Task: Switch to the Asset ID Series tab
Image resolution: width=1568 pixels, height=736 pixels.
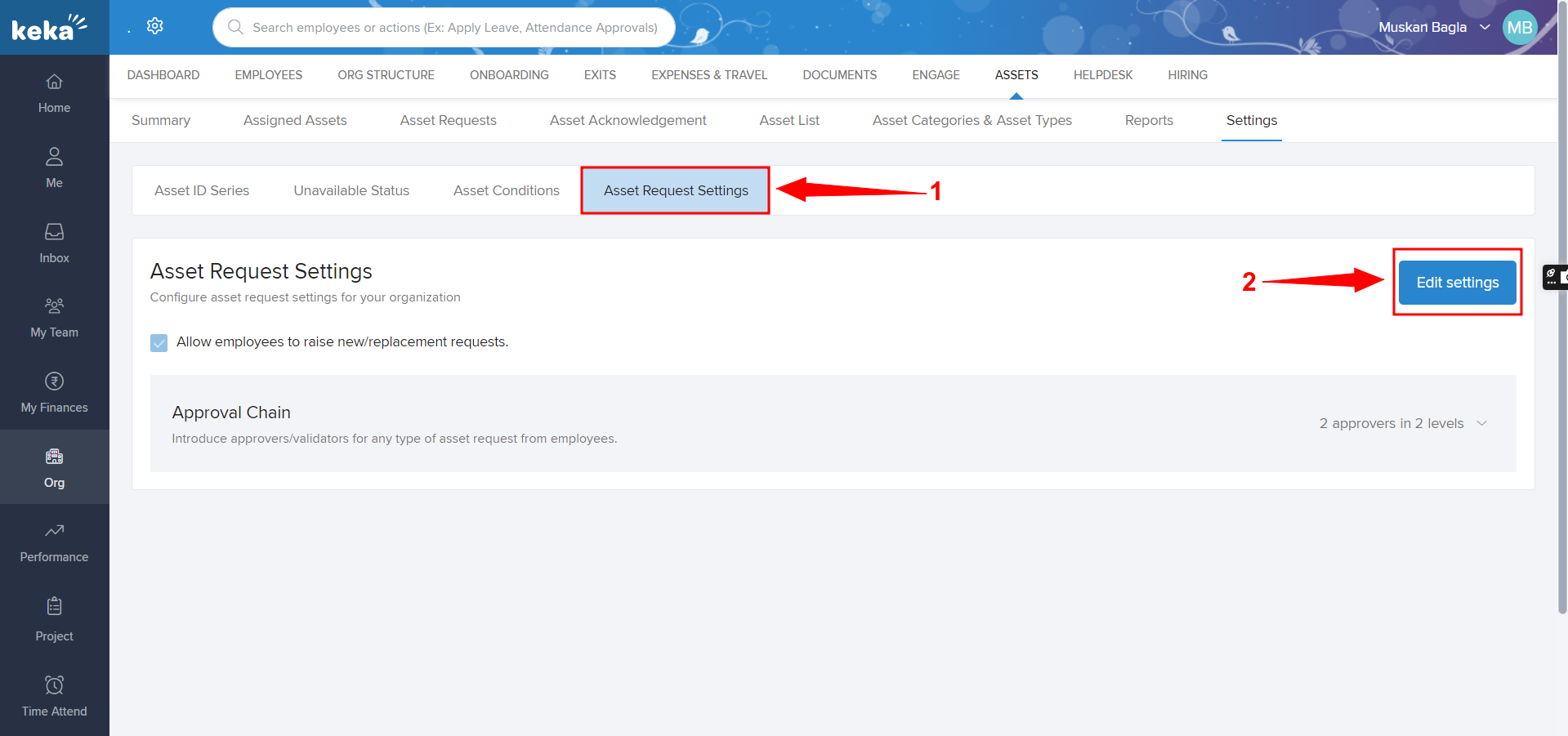Action: pos(202,190)
